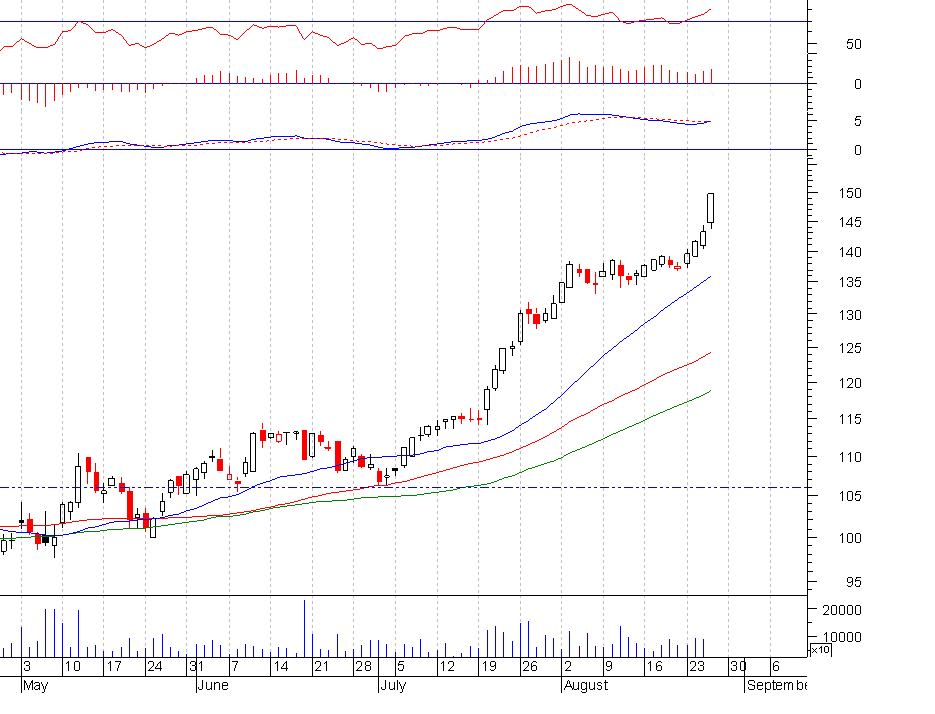Click the price axis label '150'
This screenshot has height=714, width=935.
(850, 193)
